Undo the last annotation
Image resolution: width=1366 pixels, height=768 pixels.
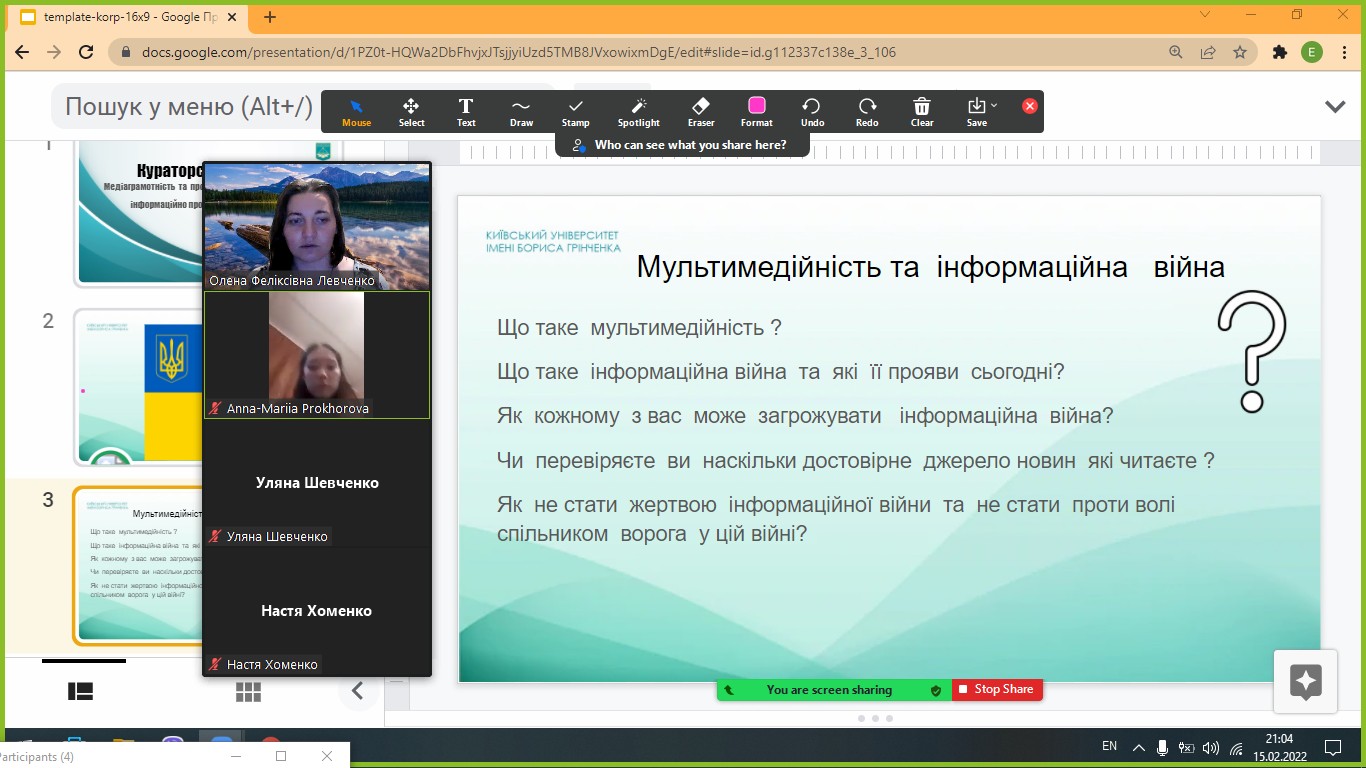812,111
